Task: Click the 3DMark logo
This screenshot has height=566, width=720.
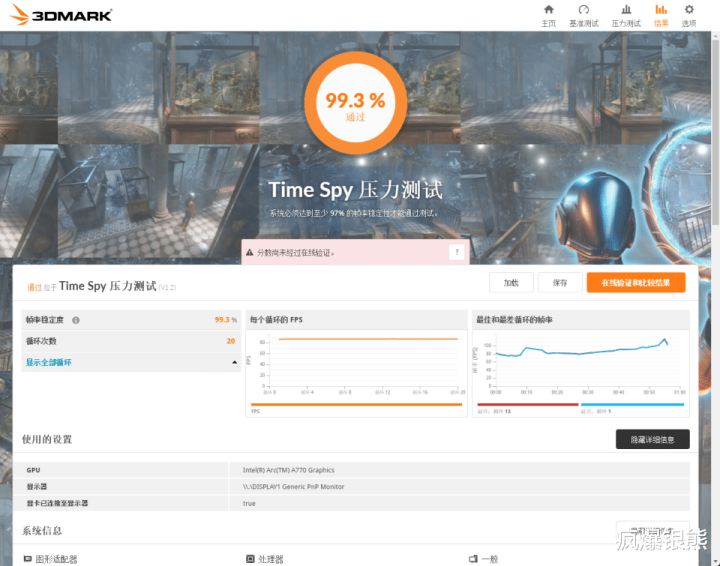Action: [61, 14]
